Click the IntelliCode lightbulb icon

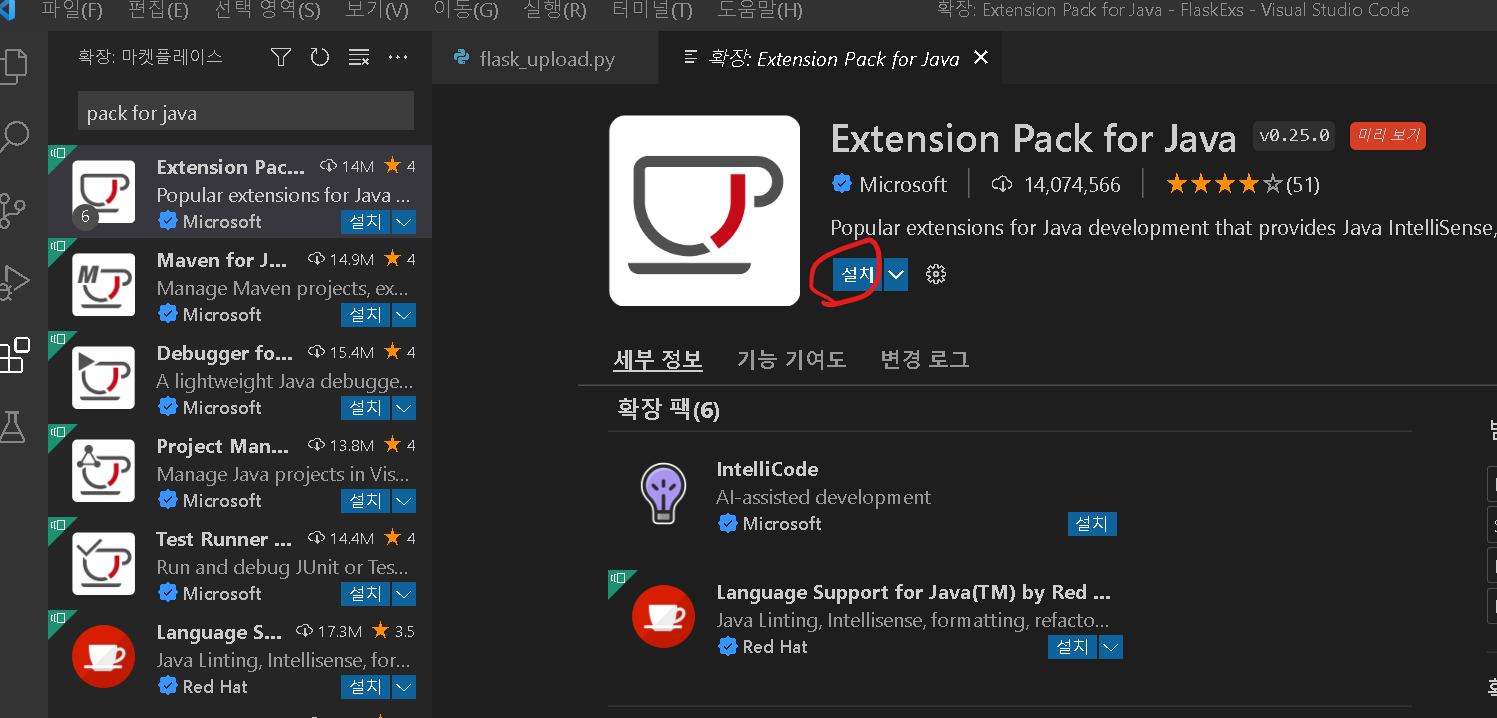664,494
